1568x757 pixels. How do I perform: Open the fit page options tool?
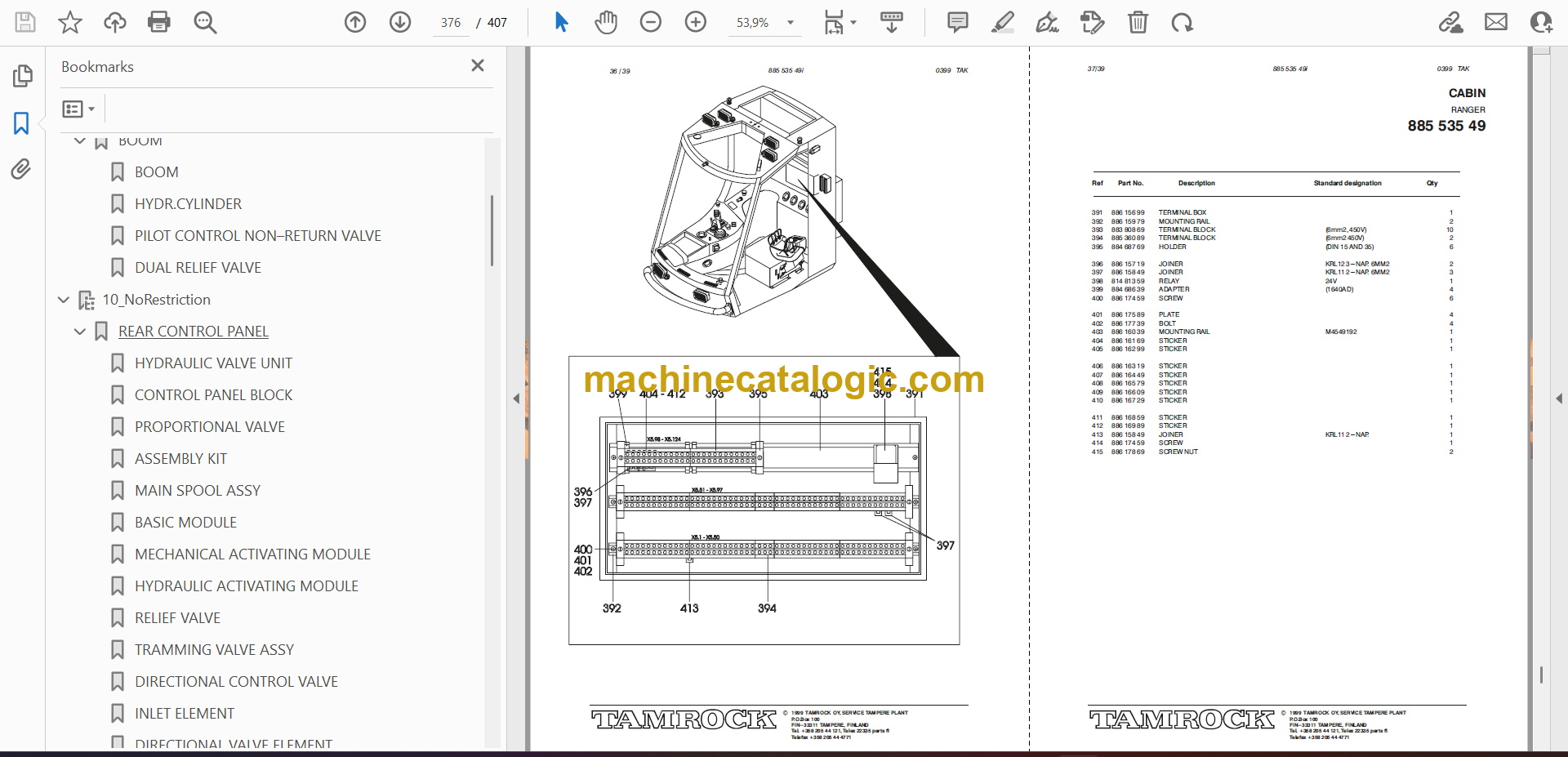coord(840,22)
